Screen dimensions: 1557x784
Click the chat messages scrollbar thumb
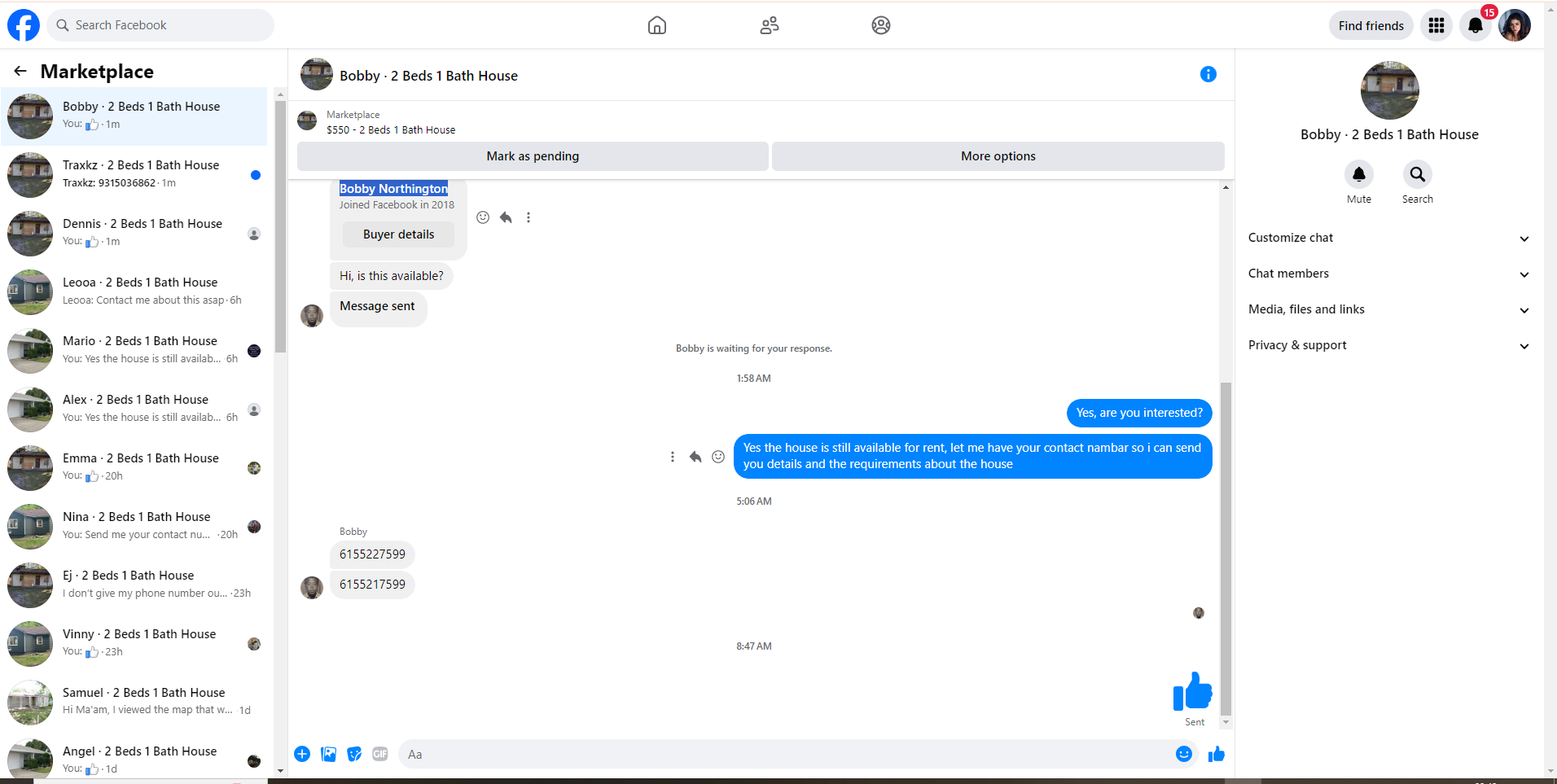click(x=1226, y=549)
